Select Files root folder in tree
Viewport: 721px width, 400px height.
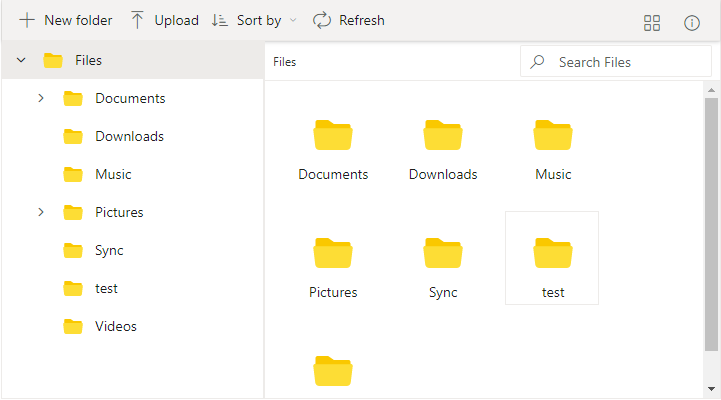133,60
